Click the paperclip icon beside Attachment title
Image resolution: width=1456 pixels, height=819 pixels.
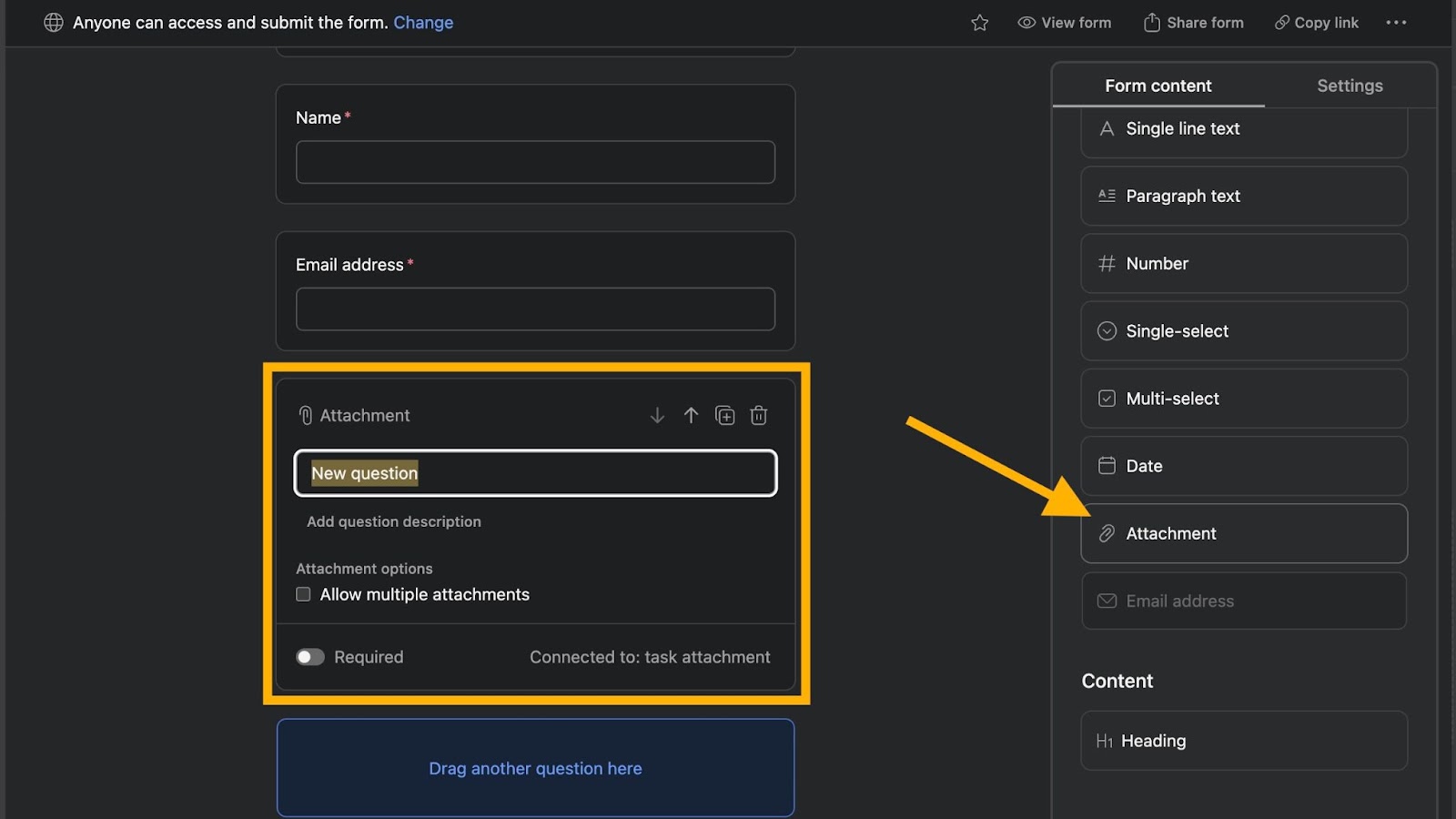306,416
